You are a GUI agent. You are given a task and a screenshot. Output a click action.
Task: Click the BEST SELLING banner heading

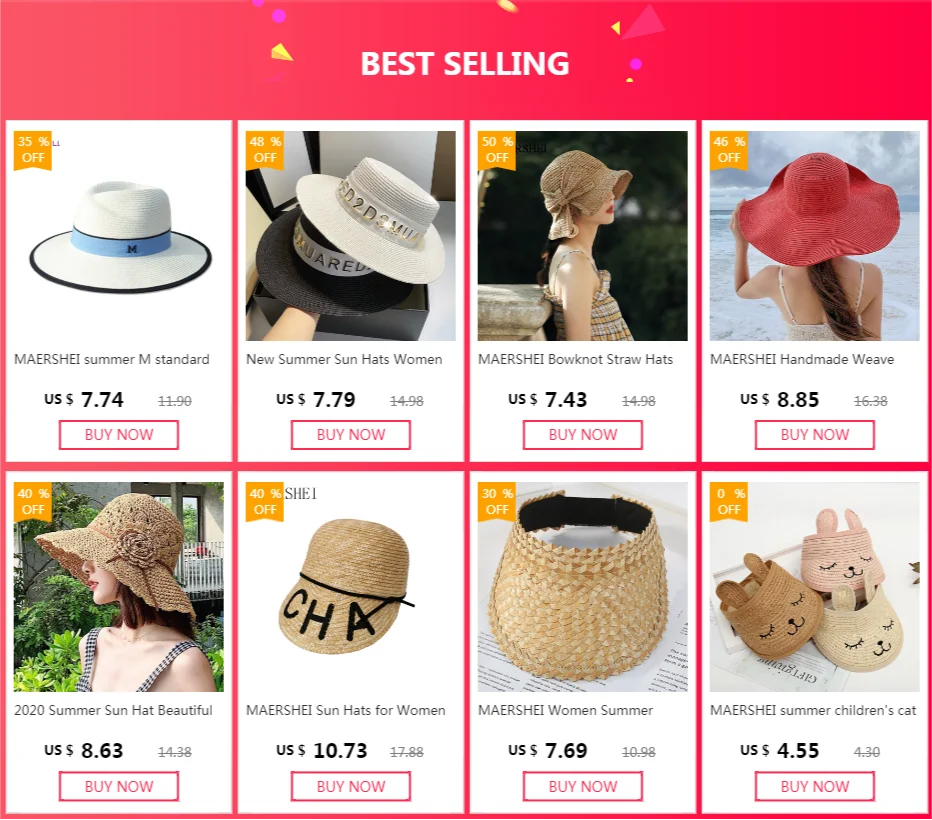tap(465, 64)
